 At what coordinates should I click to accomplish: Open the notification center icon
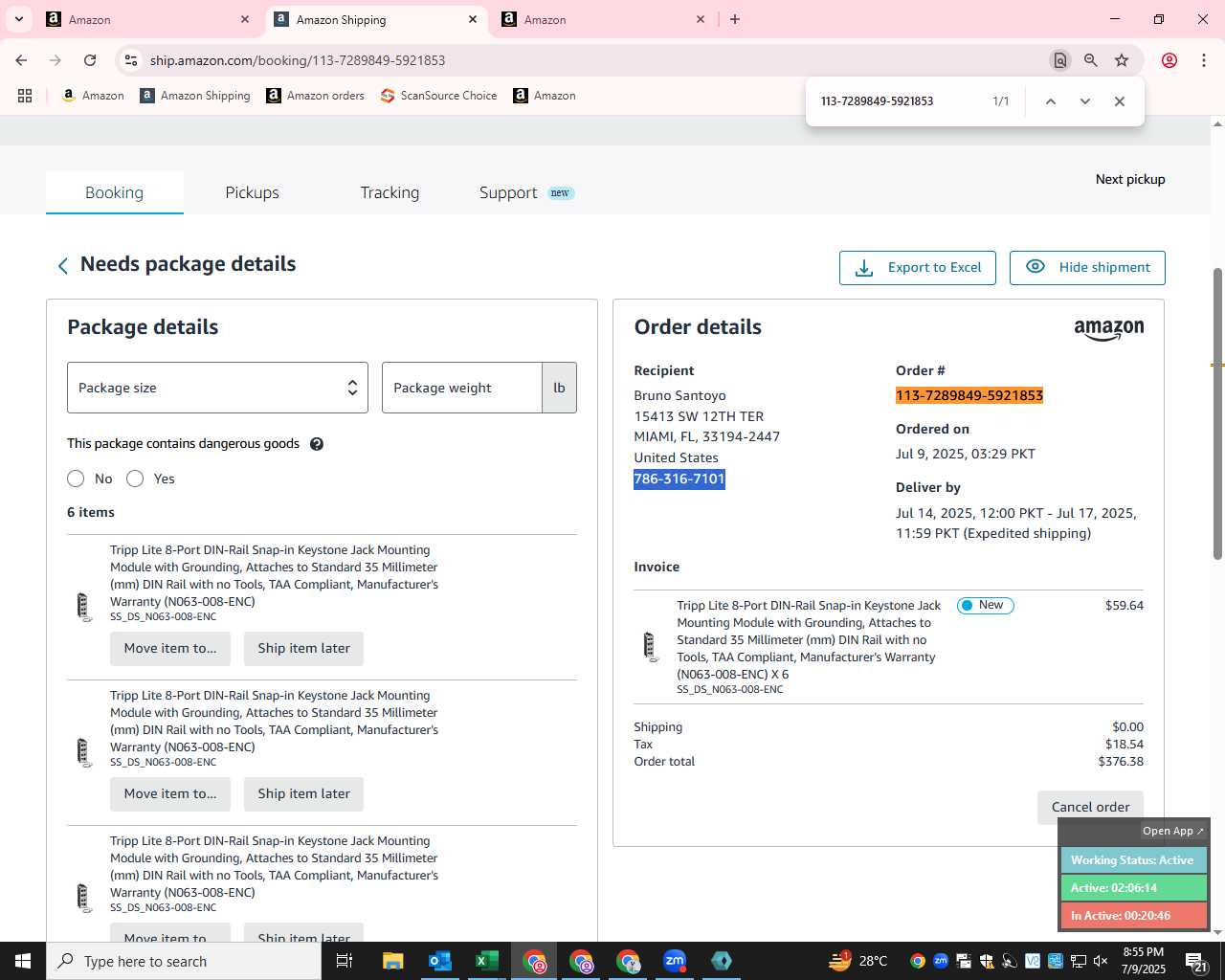(x=1197, y=961)
